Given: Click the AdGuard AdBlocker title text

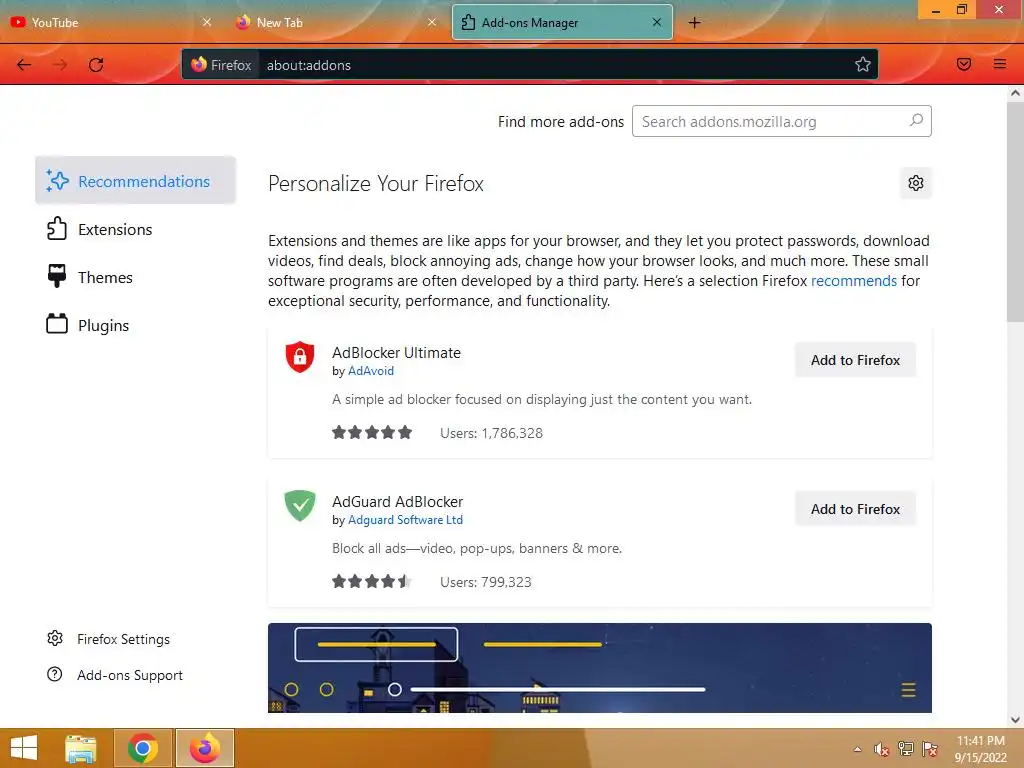Looking at the screenshot, I should (x=398, y=502).
